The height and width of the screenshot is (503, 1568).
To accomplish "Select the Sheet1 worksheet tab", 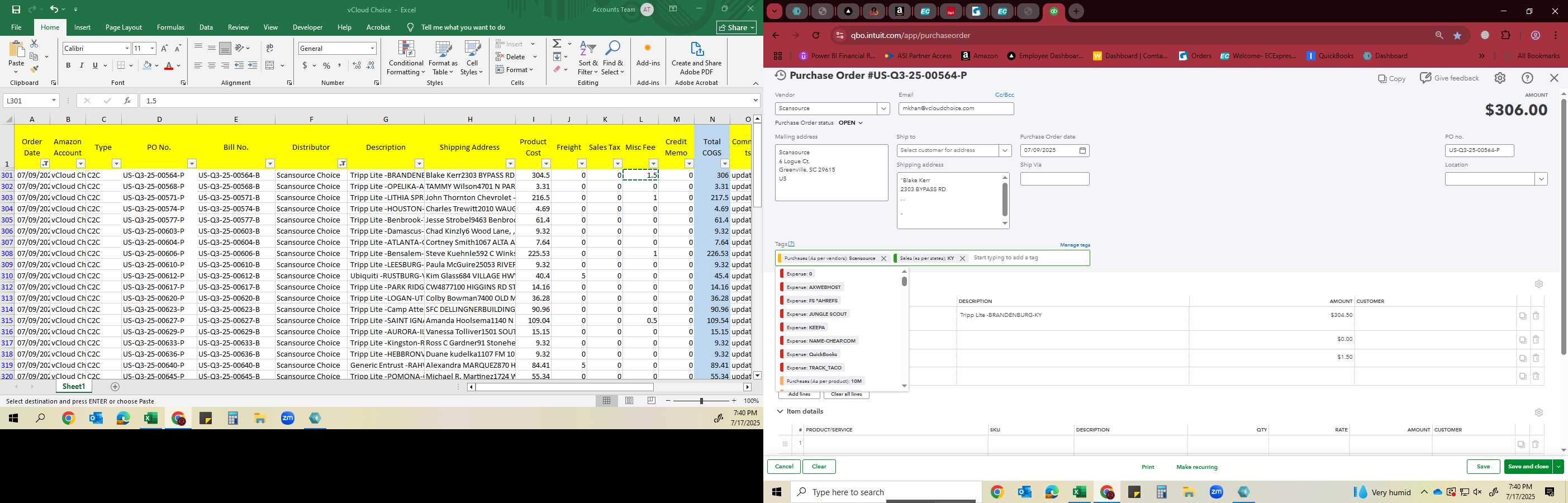I will point(74,387).
